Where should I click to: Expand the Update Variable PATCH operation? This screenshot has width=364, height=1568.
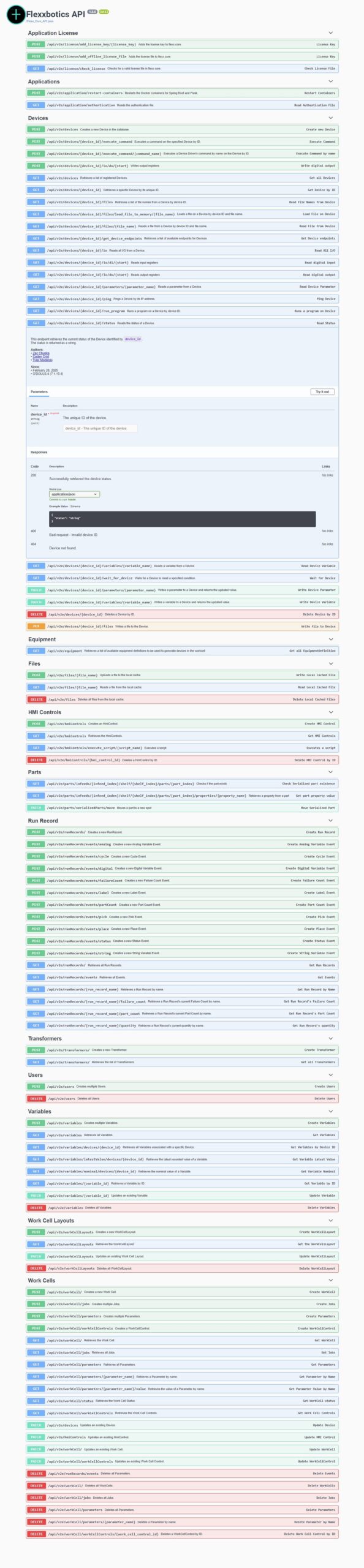(182, 1196)
